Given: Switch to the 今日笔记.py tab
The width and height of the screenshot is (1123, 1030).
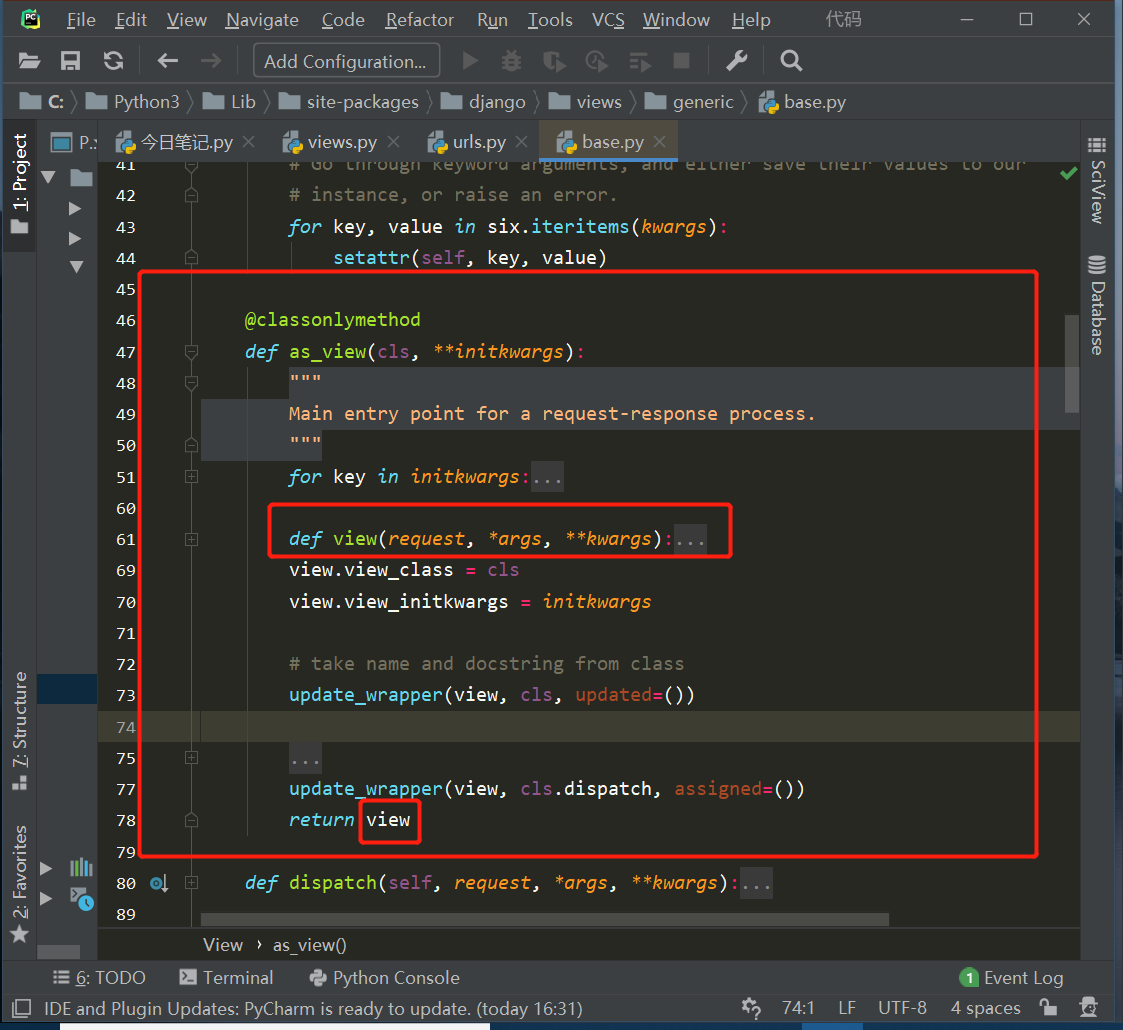Looking at the screenshot, I should [186, 143].
